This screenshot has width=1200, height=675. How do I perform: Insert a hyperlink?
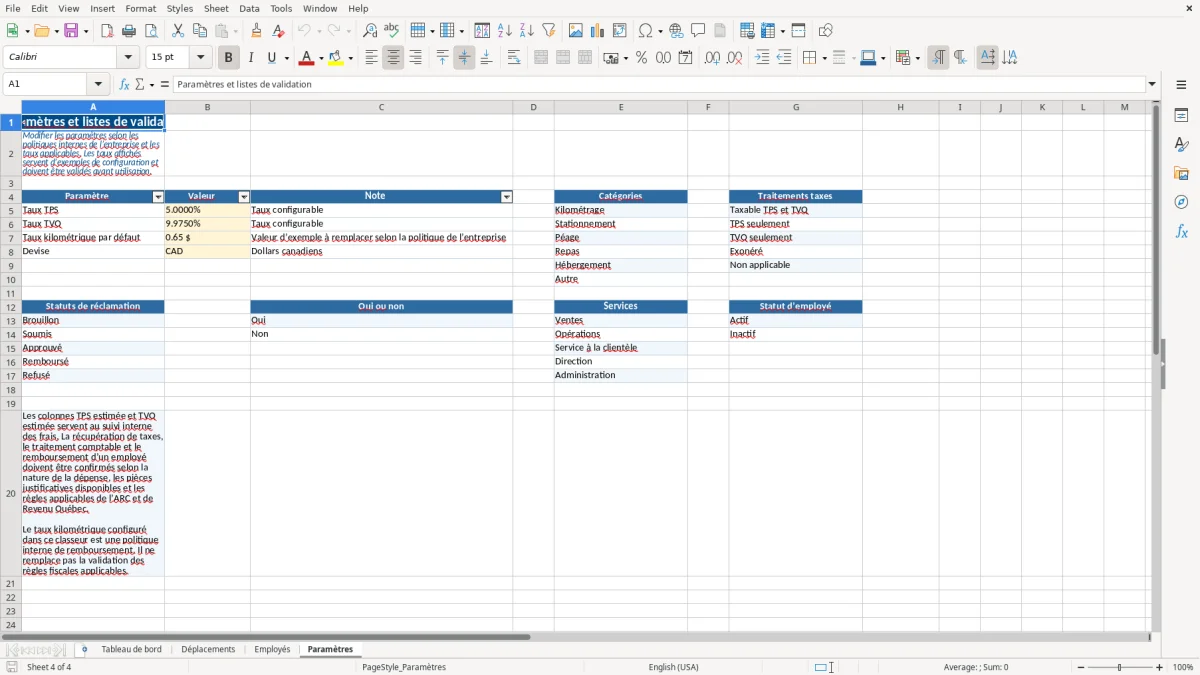677,31
